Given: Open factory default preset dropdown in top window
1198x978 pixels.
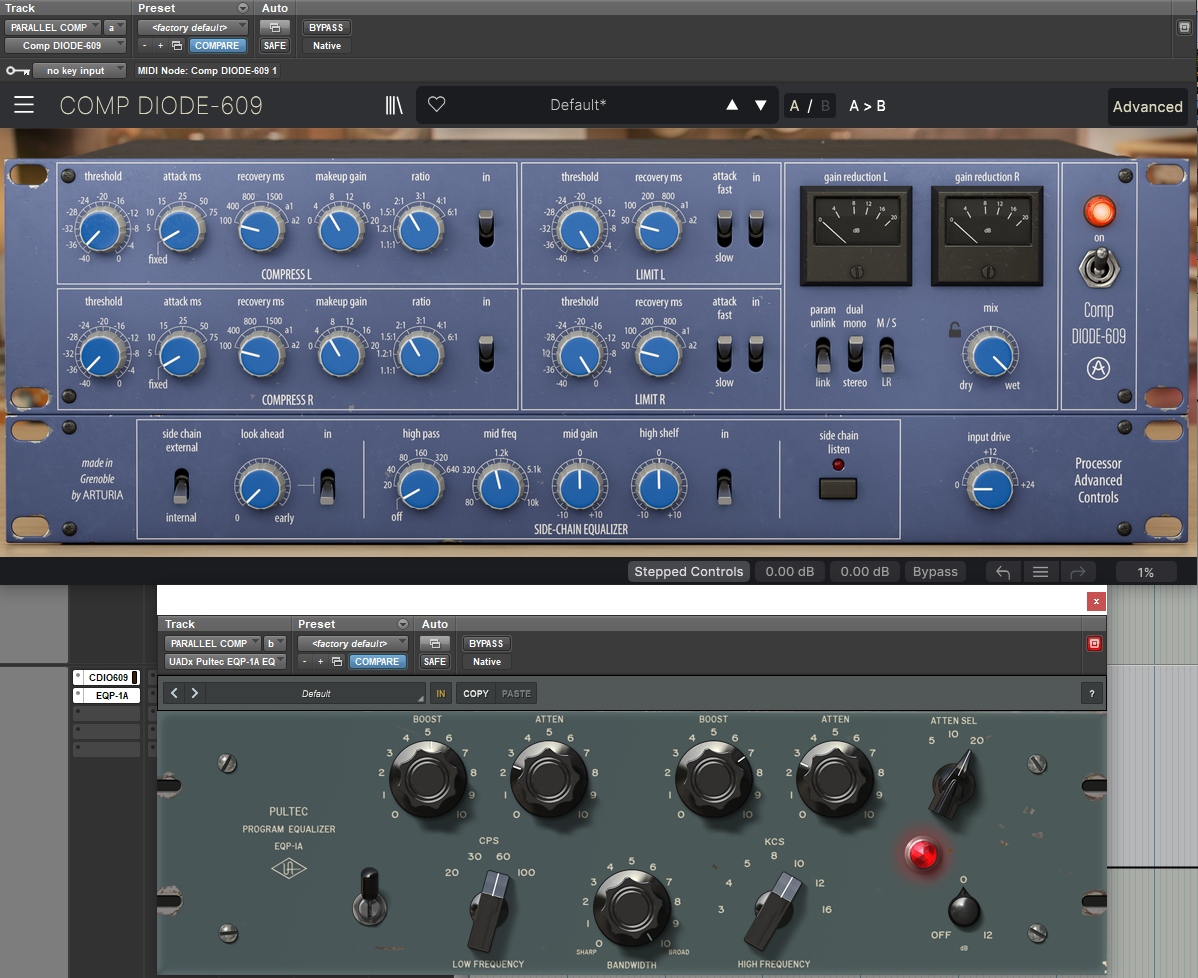Looking at the screenshot, I should pos(193,28).
